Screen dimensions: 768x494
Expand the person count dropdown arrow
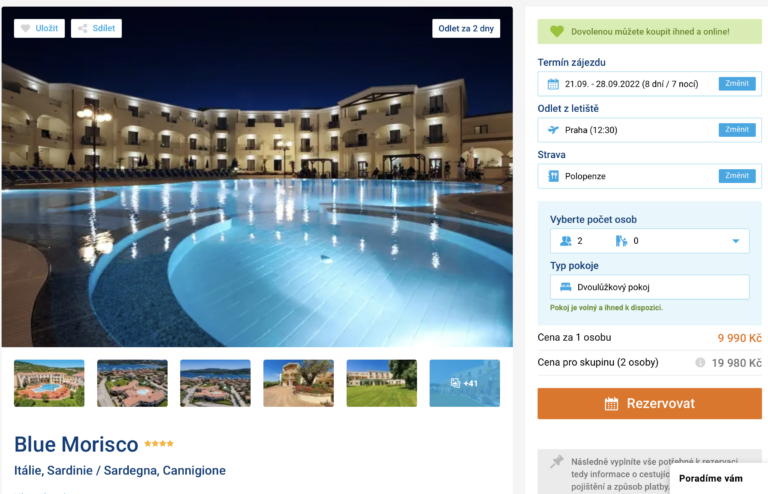click(x=735, y=241)
